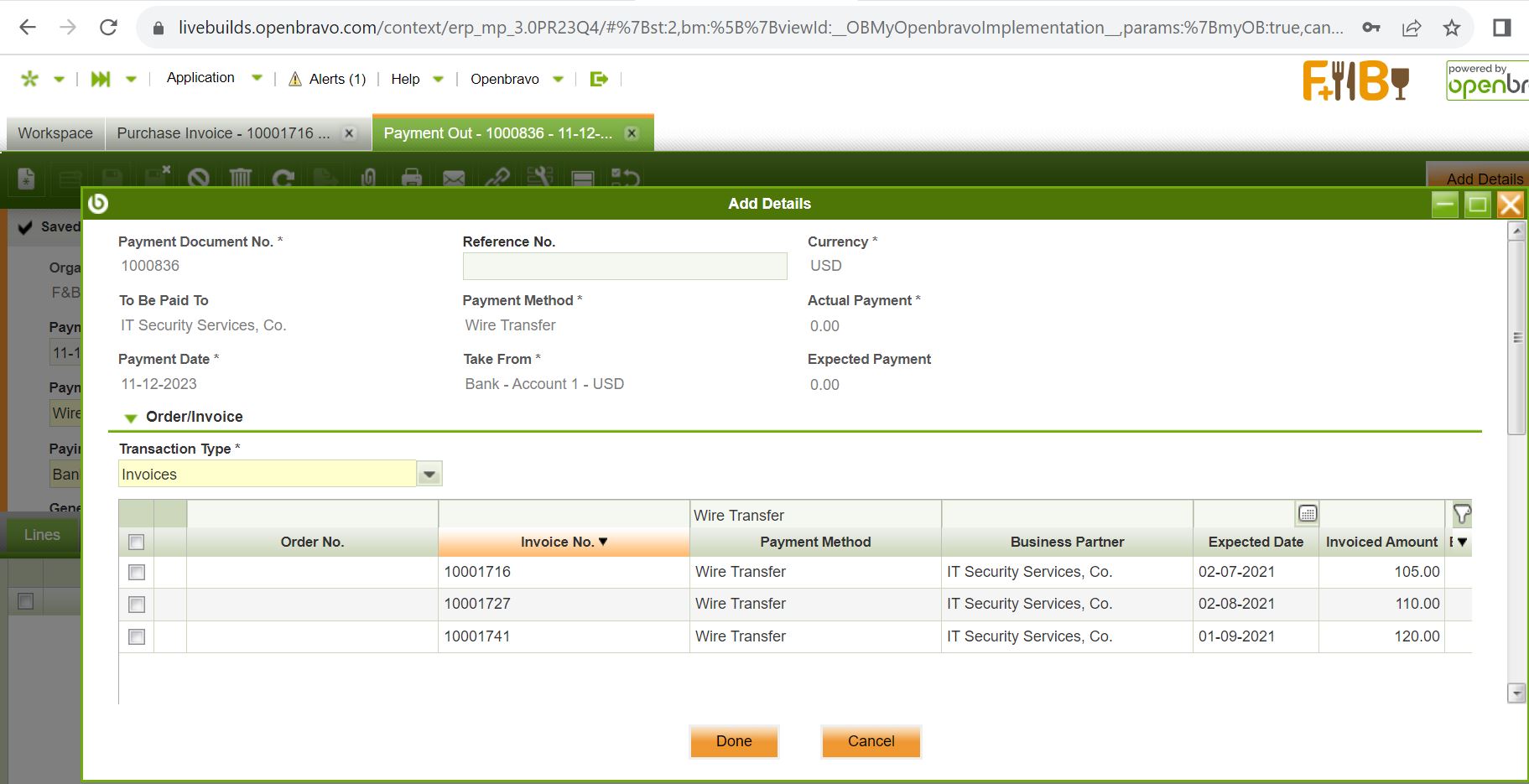
Task: Open the Transaction Type dropdown
Action: 429,475
